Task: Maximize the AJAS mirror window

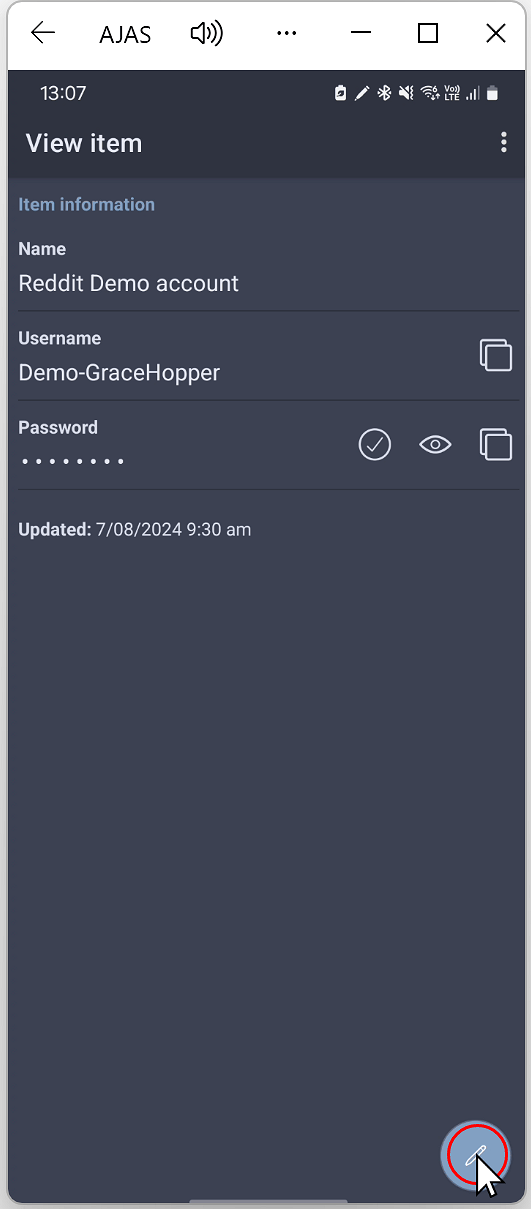Action: [428, 33]
